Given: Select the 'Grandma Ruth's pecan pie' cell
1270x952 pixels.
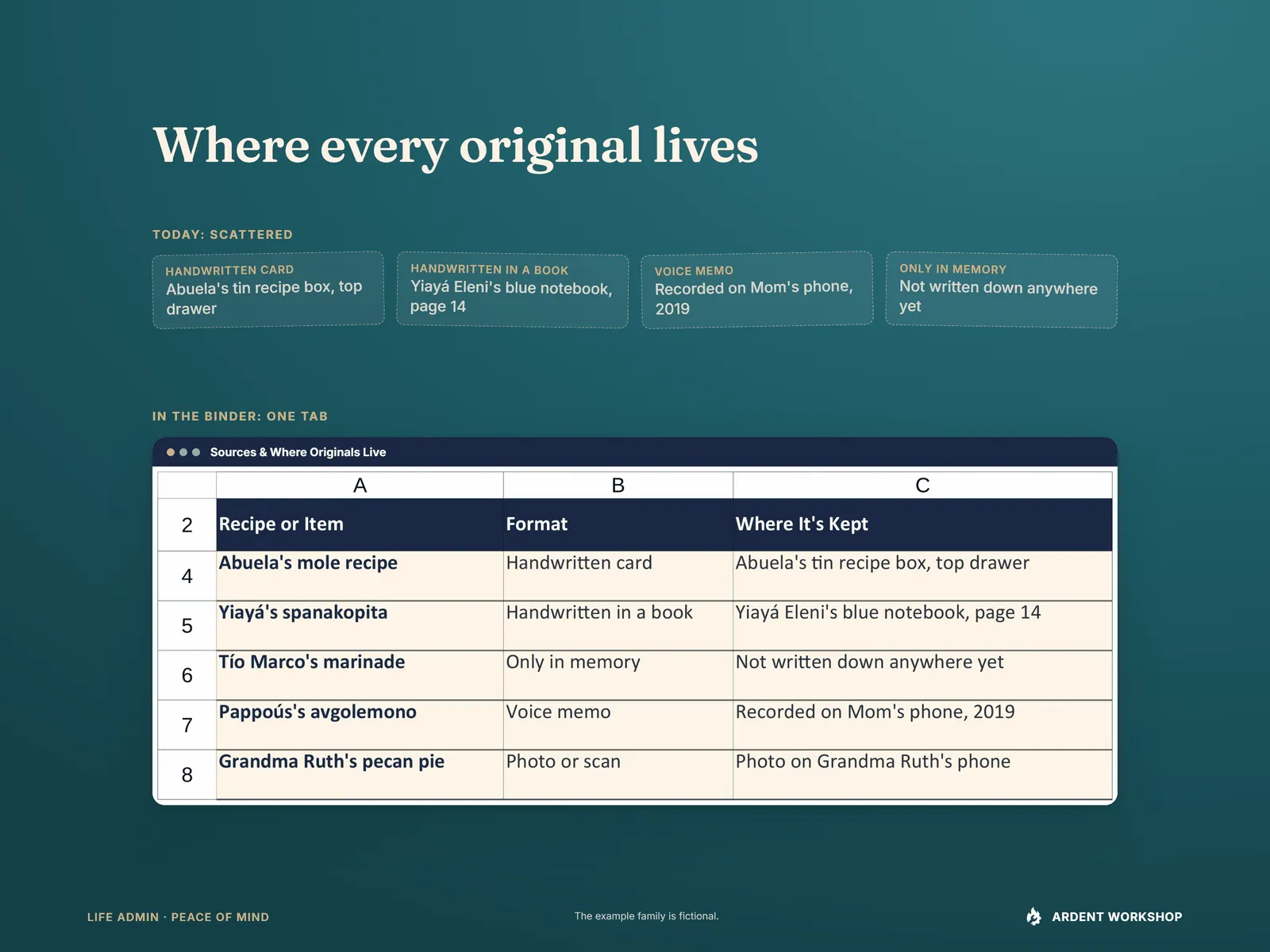Looking at the screenshot, I should (360, 774).
